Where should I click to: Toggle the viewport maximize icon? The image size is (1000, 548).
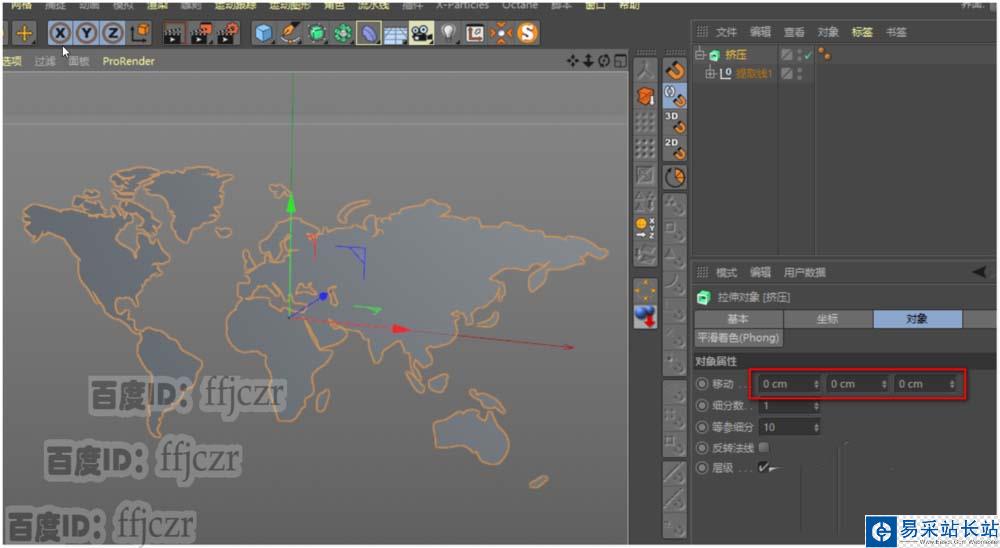pos(620,61)
